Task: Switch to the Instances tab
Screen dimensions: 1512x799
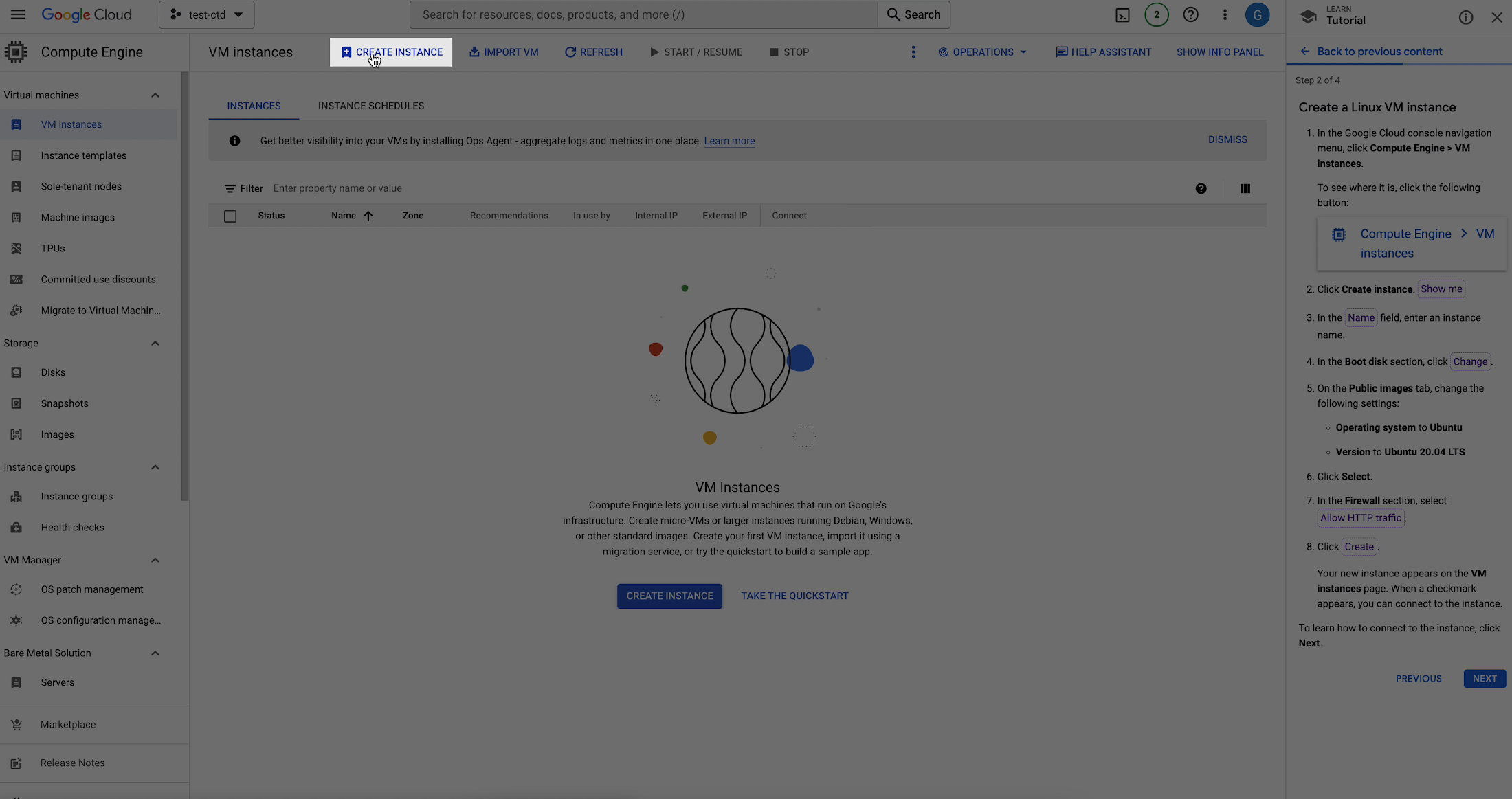Action: pos(254,106)
